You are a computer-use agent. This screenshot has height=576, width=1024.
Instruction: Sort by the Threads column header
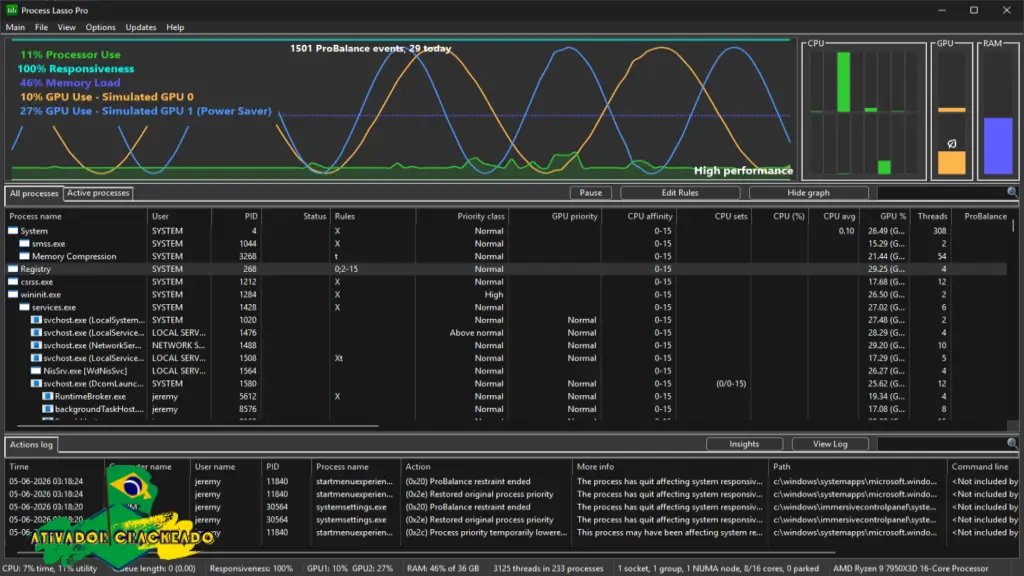(x=930, y=216)
